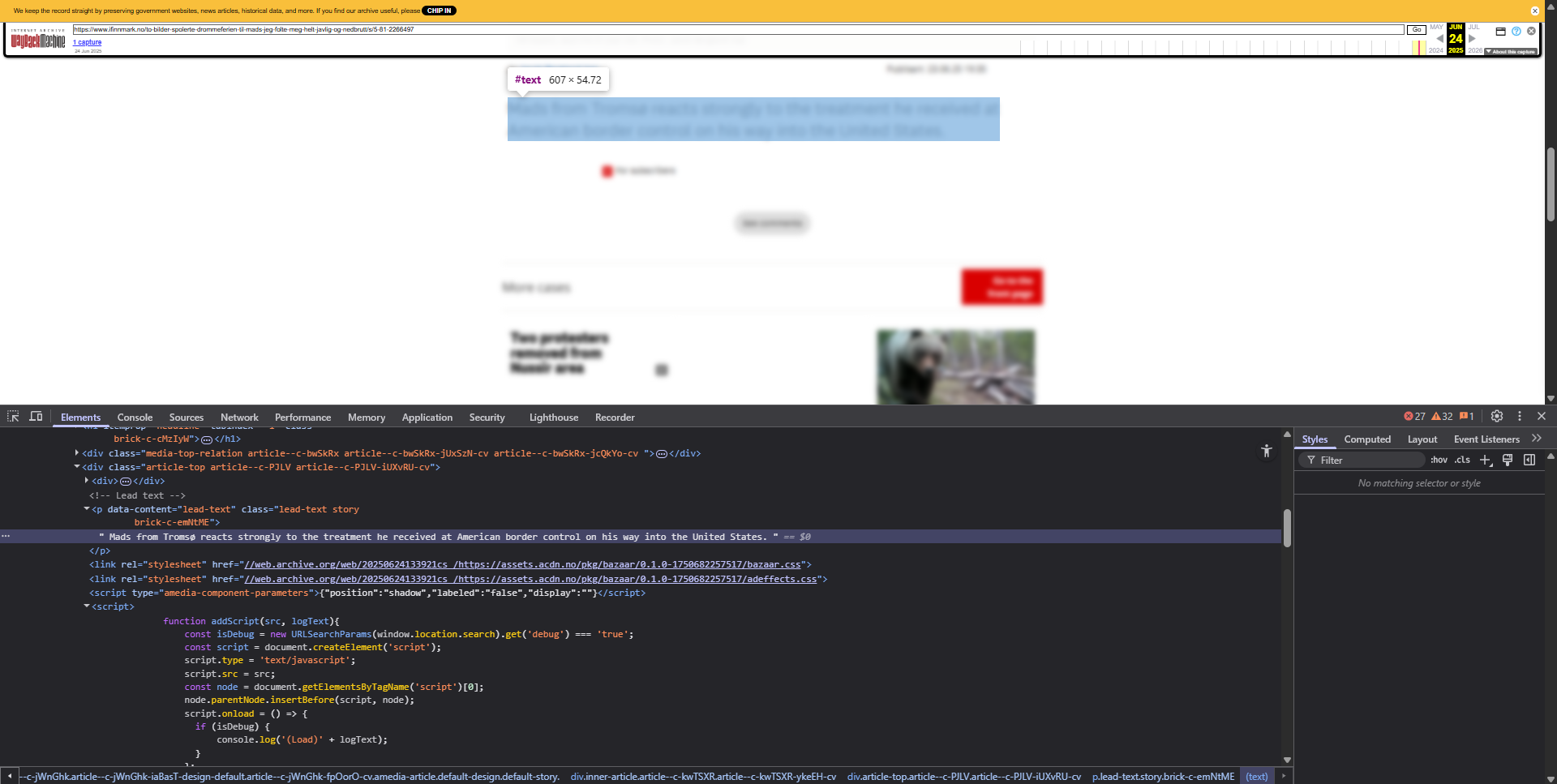Switch to Computed styles tab
Screen dimensions: 1557x784
point(1367,439)
